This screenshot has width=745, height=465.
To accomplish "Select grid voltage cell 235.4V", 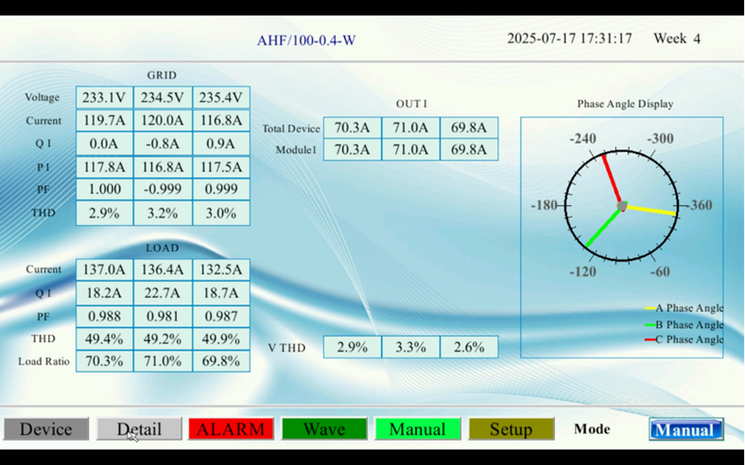I will [x=221, y=97].
